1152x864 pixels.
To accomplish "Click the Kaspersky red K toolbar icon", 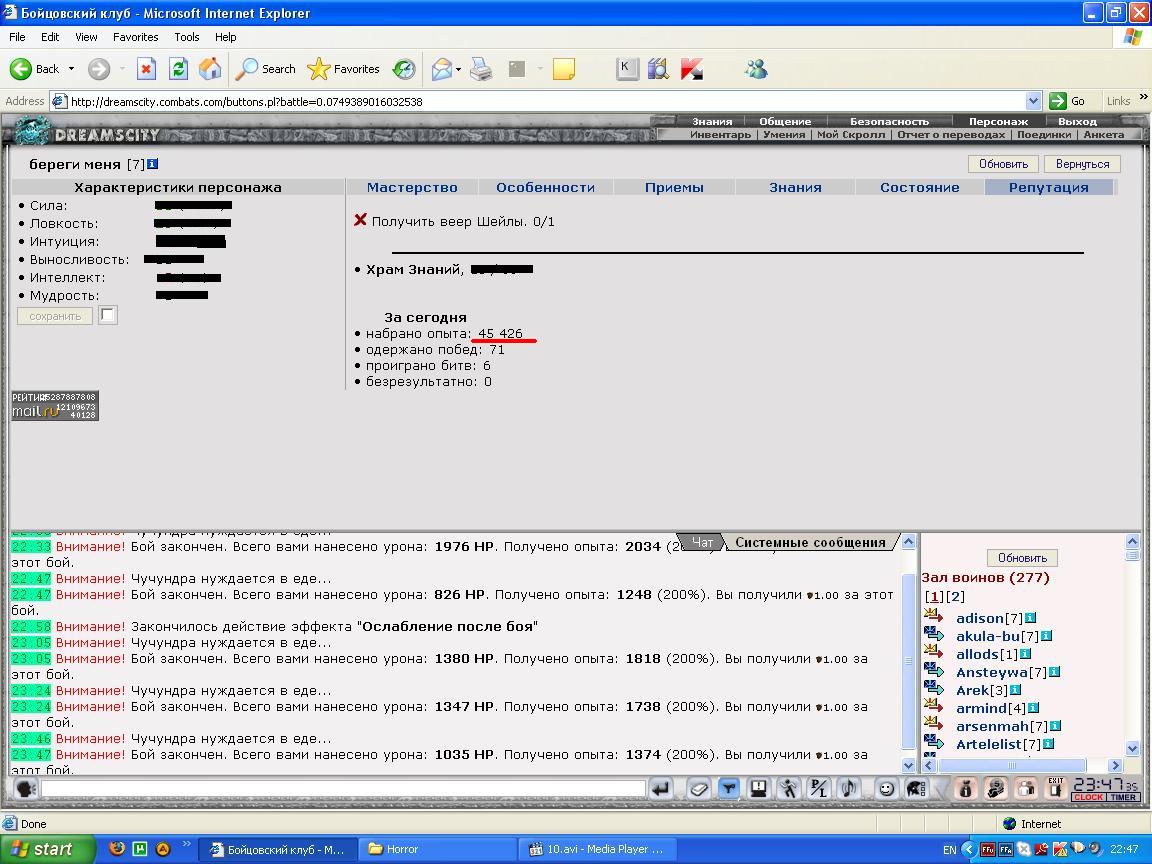I will pyautogui.click(x=691, y=69).
